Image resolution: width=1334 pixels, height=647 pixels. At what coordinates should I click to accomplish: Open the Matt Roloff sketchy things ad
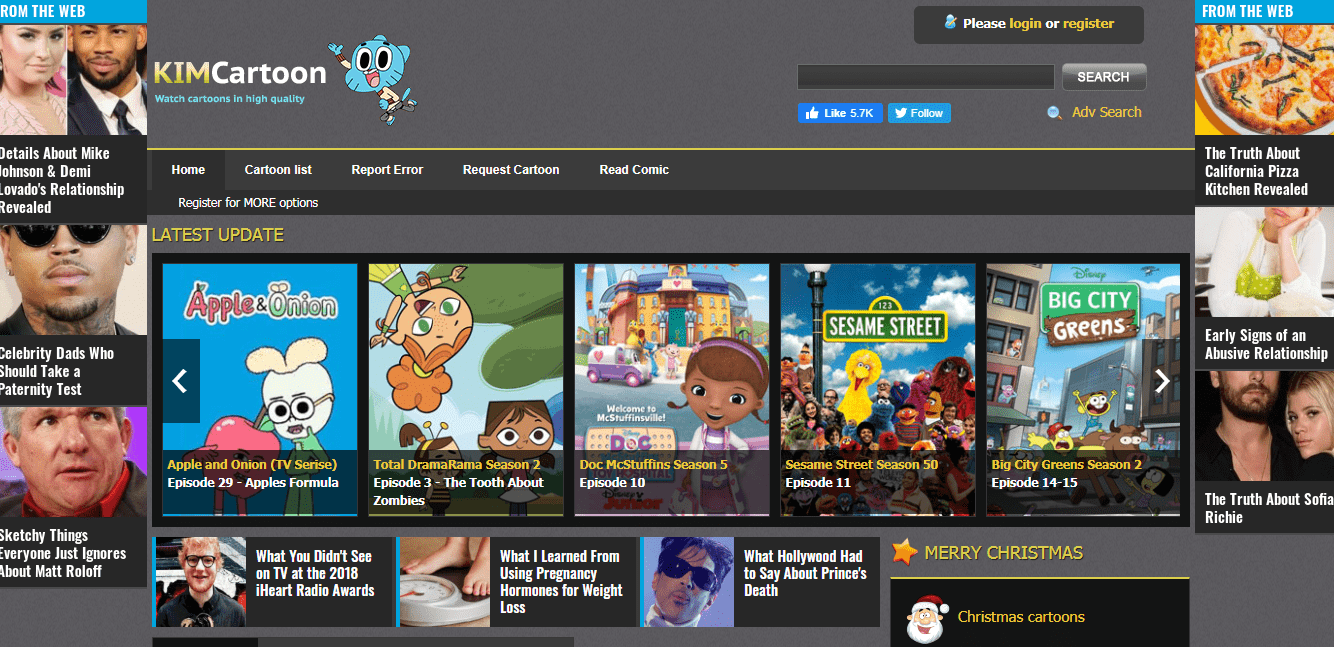click(x=63, y=553)
